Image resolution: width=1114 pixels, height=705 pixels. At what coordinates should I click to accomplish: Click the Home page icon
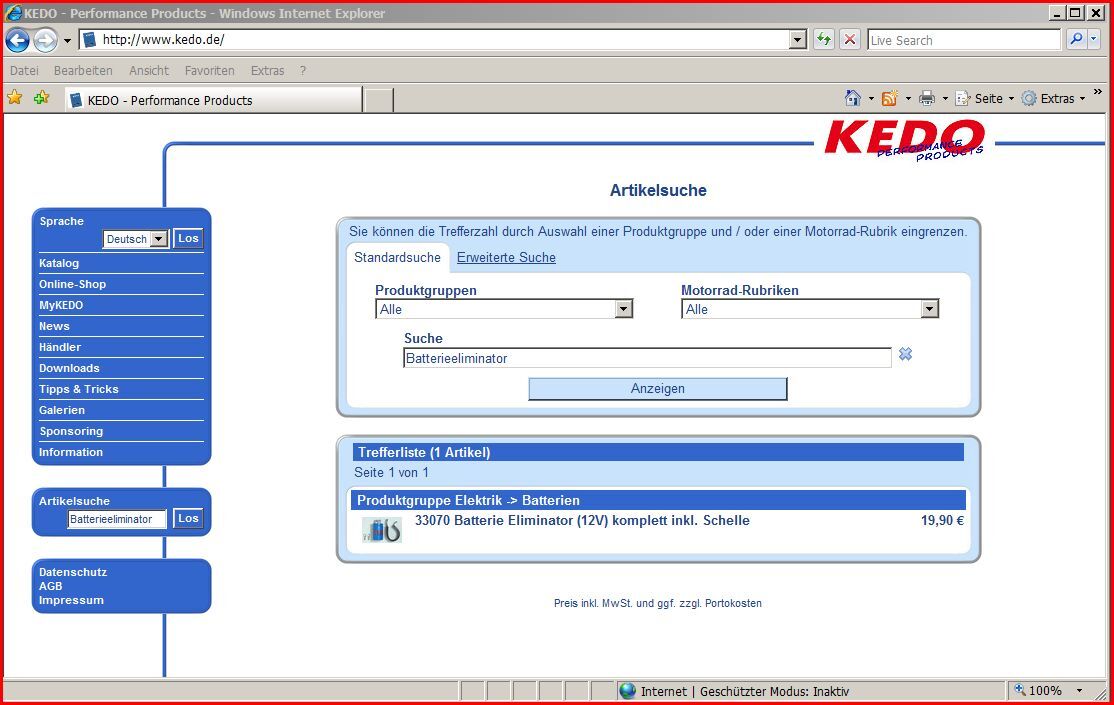click(853, 98)
